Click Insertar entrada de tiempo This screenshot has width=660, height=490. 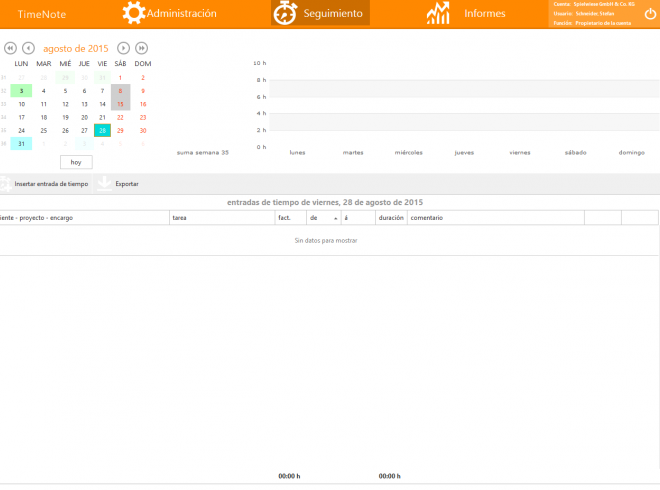[x=50, y=184]
